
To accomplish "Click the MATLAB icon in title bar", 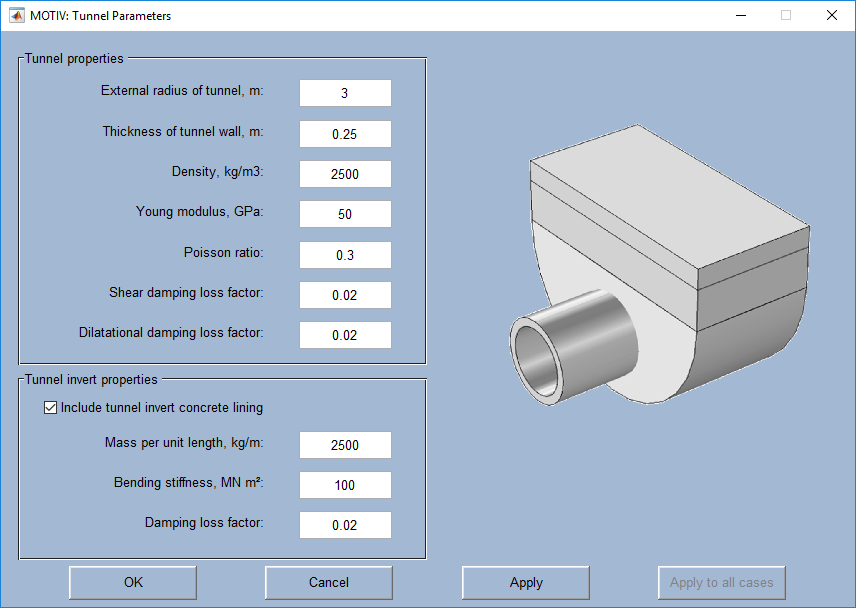I will click(x=17, y=15).
